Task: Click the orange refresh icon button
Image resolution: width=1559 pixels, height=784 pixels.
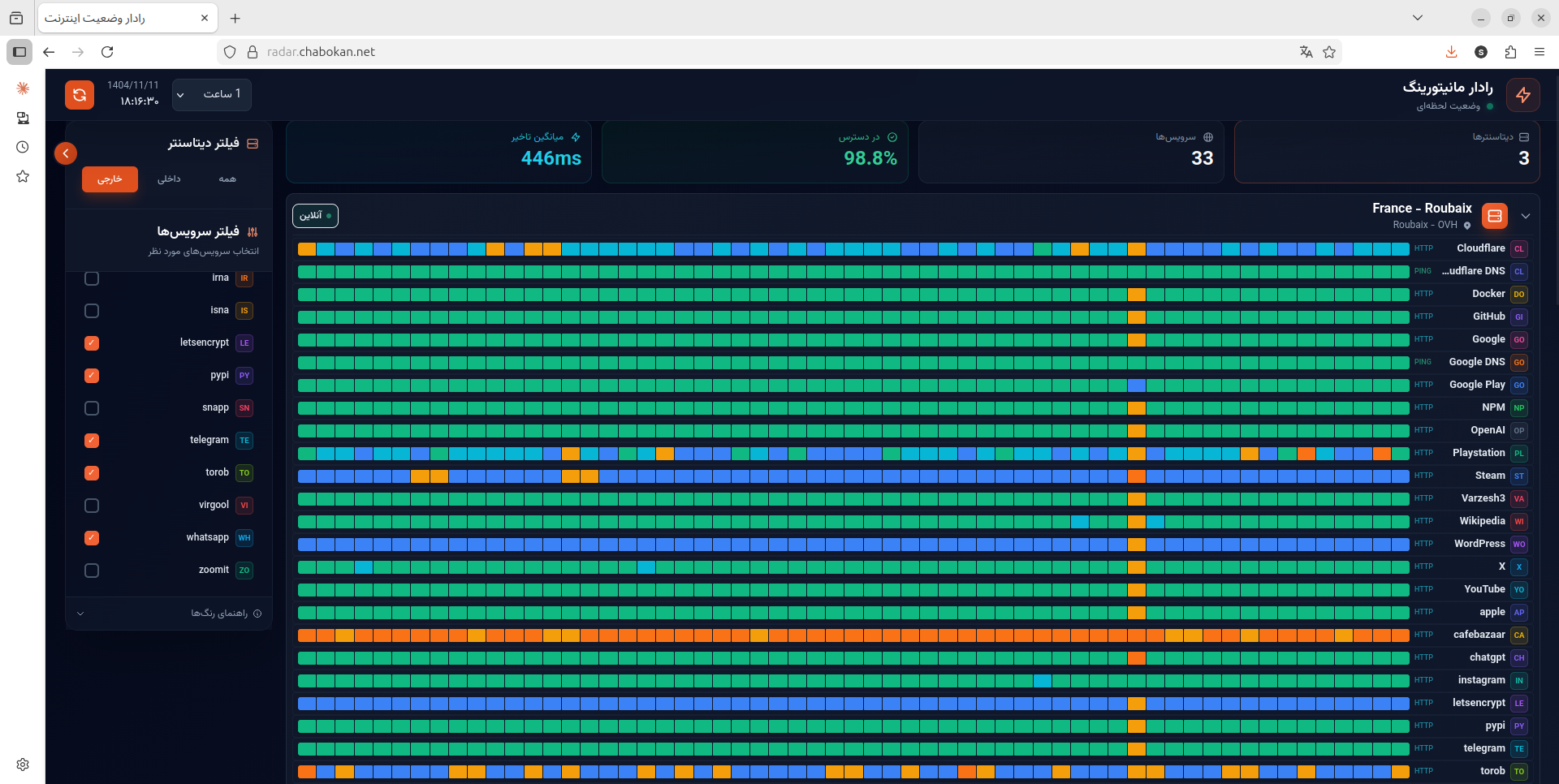Action: [x=80, y=95]
